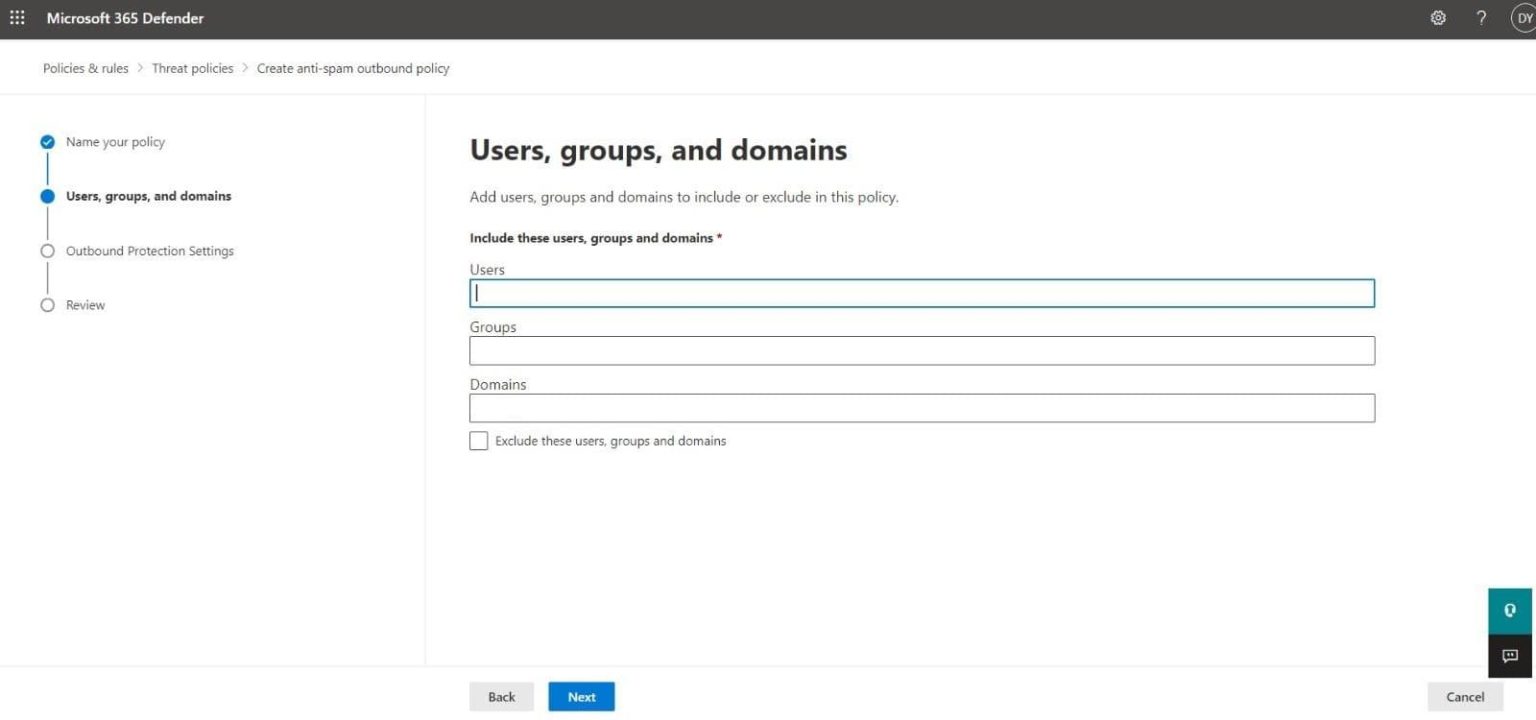Click the checkmark on completed Name your policy step
The width and height of the screenshot is (1536, 720).
click(x=47, y=141)
